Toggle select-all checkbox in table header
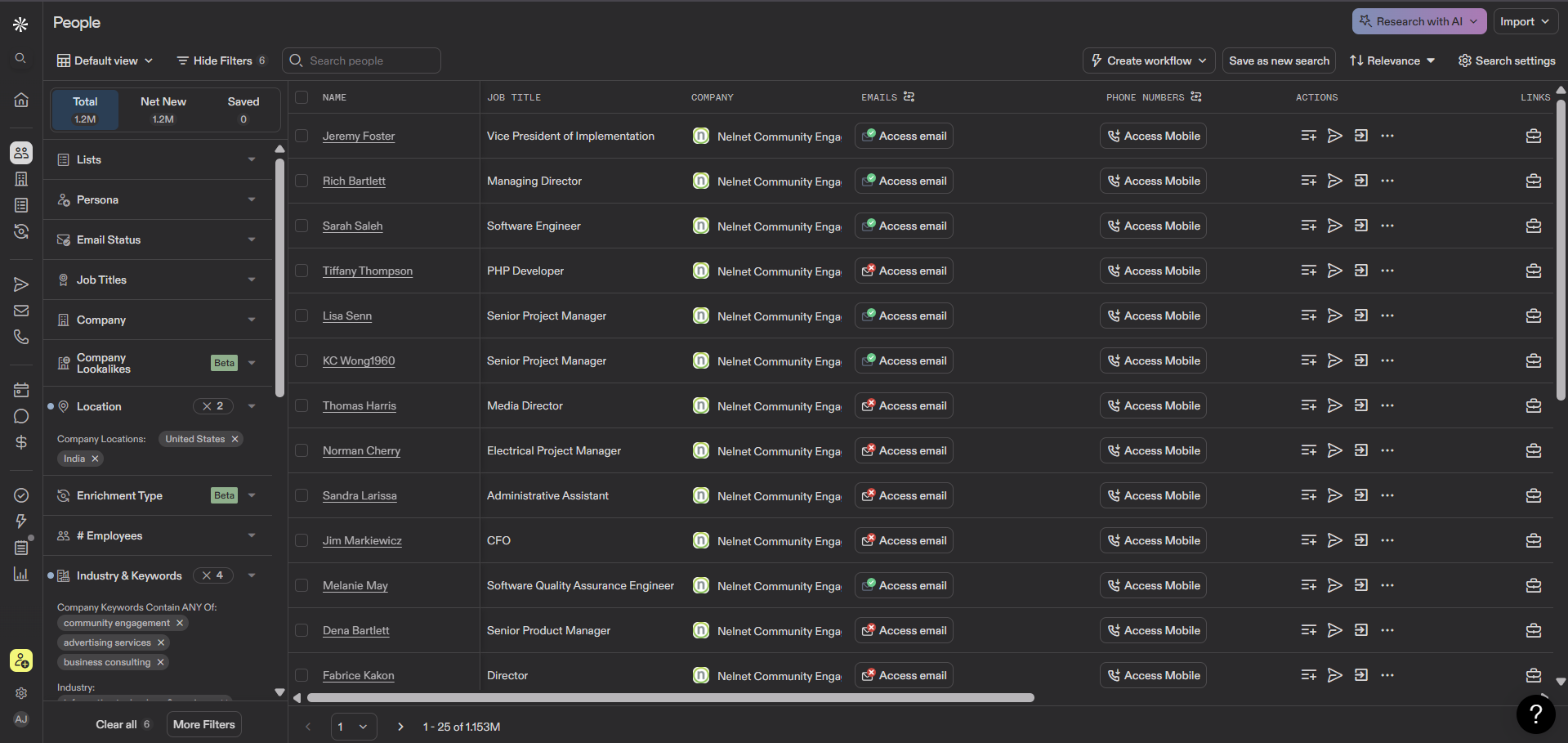This screenshot has width=1568, height=743. pos(302,97)
